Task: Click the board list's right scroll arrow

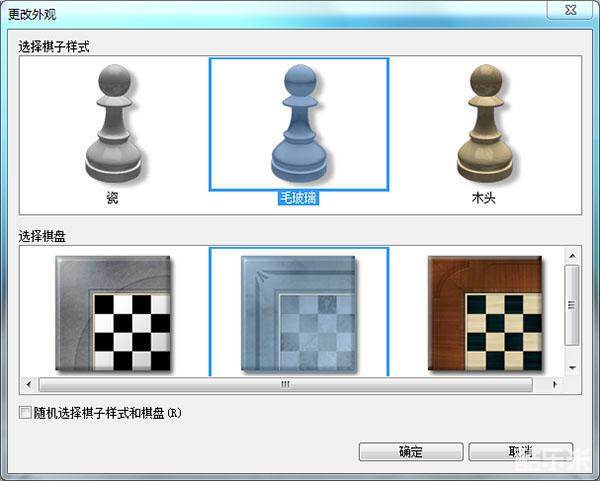Action: (555, 383)
